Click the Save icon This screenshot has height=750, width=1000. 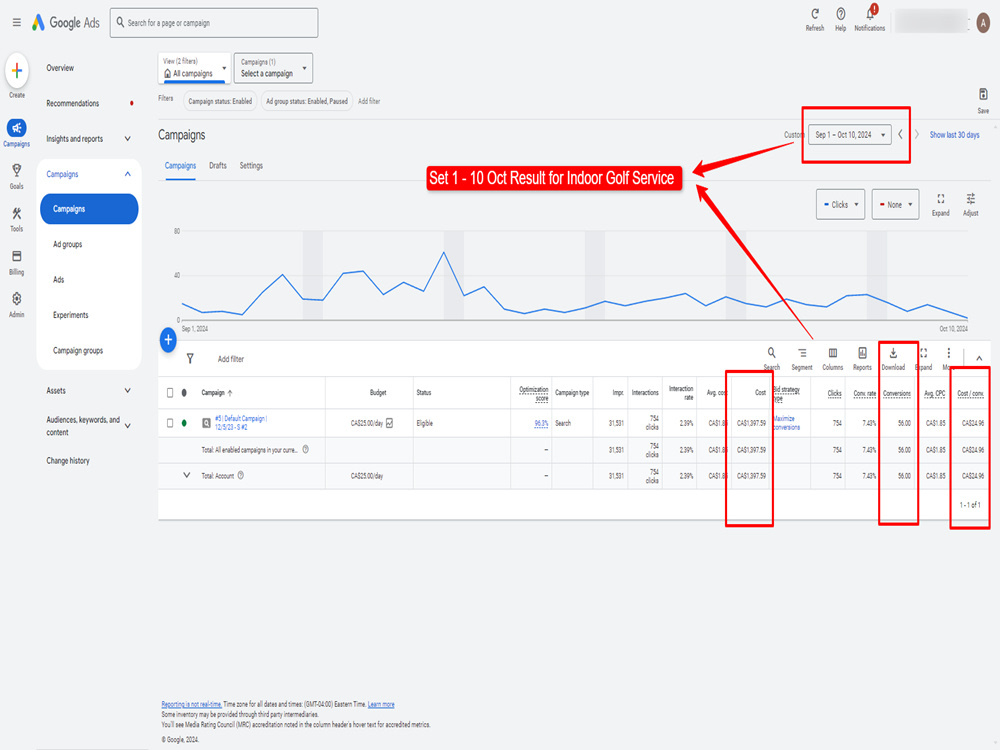click(x=983, y=94)
